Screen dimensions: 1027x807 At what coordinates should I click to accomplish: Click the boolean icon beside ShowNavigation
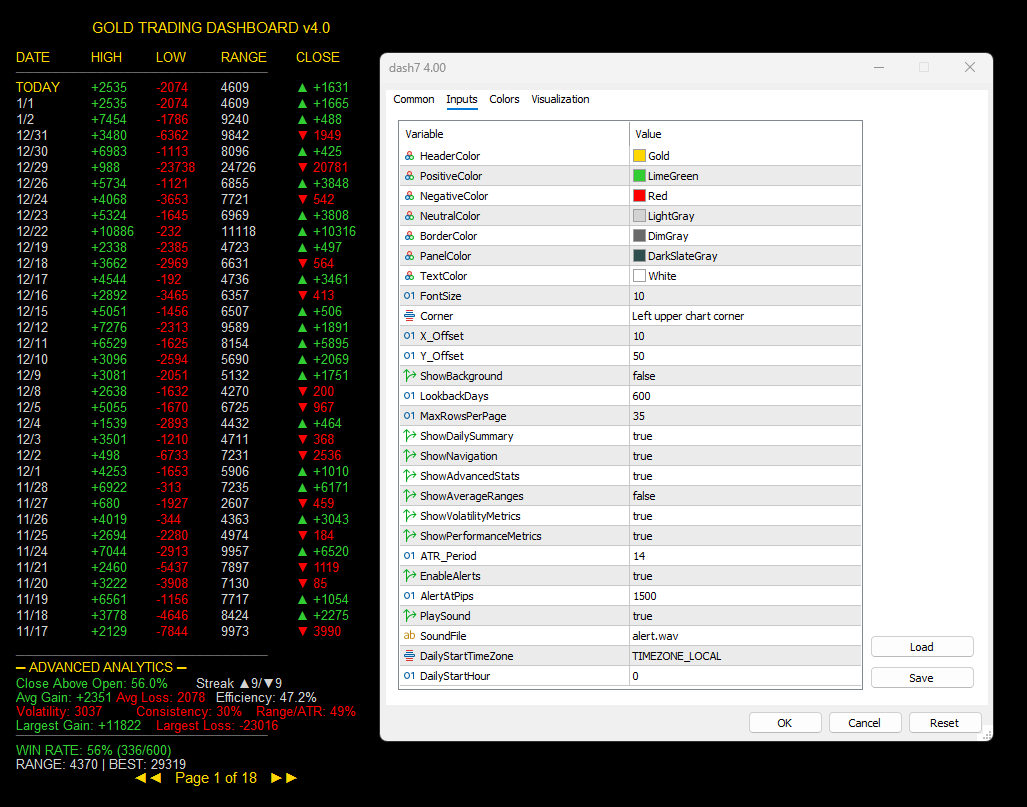409,455
